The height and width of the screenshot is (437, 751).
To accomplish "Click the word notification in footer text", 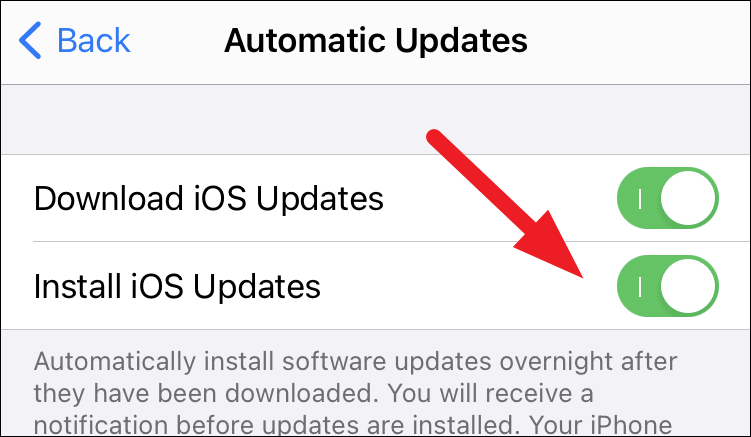I will tap(101, 425).
